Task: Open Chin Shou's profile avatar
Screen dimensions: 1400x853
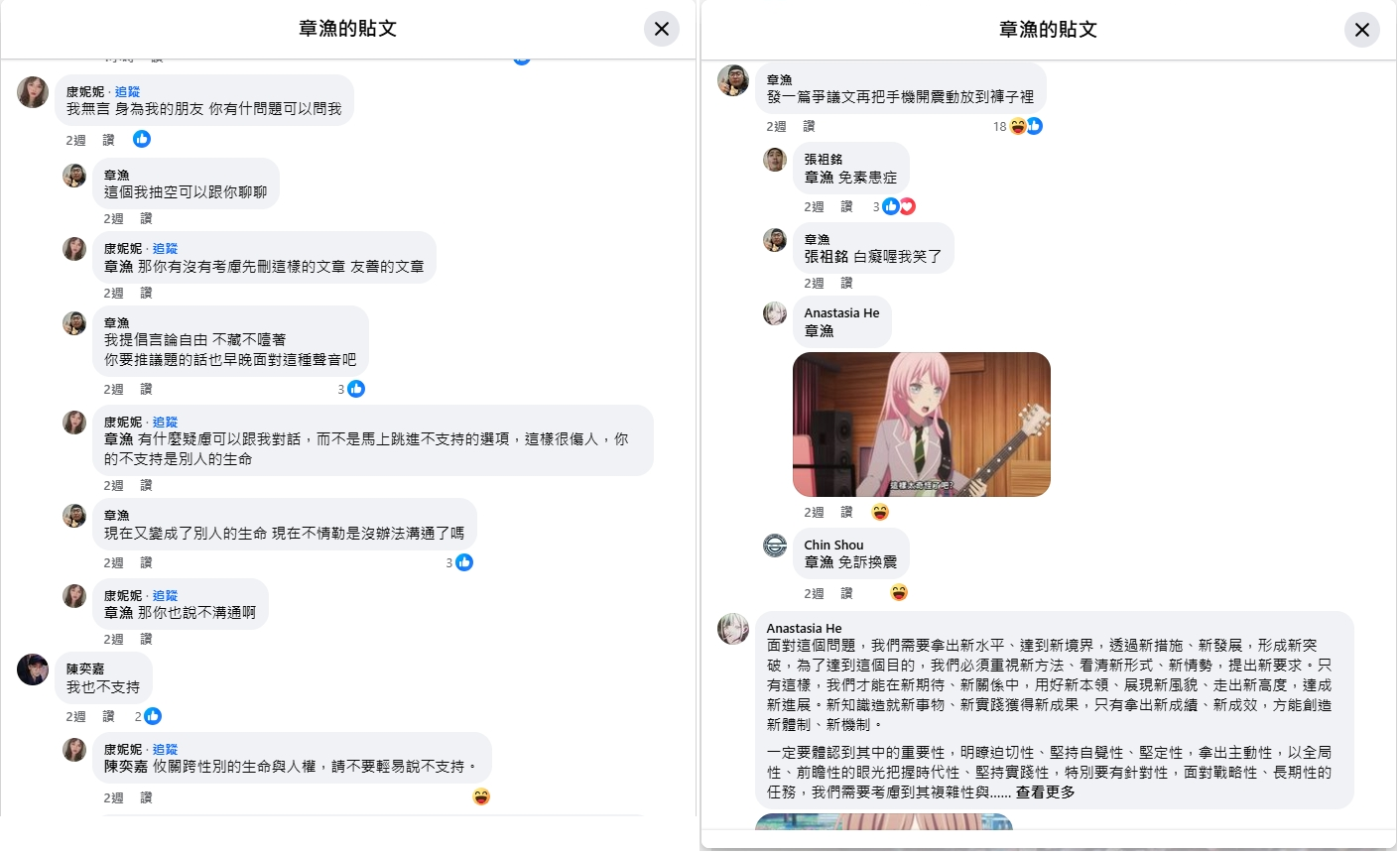Action: point(775,546)
